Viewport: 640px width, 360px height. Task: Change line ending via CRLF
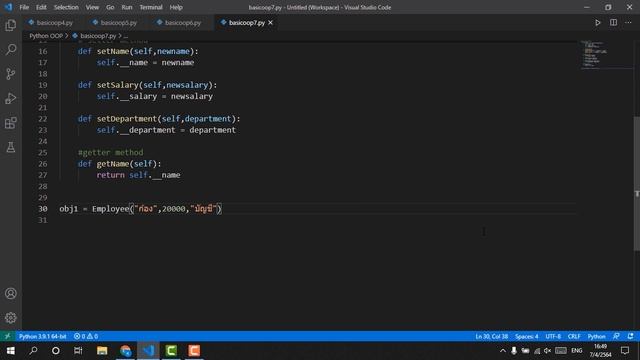pyautogui.click(x=574, y=336)
